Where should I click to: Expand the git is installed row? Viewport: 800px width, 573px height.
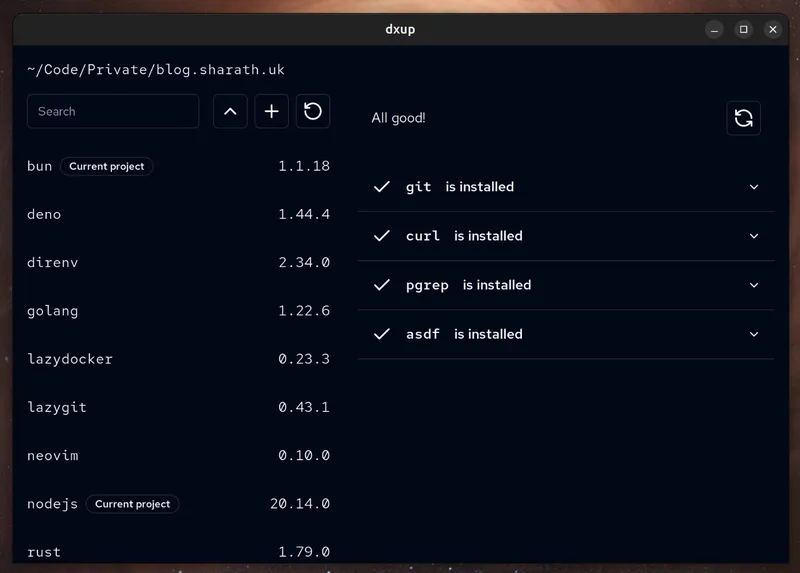pos(566,187)
